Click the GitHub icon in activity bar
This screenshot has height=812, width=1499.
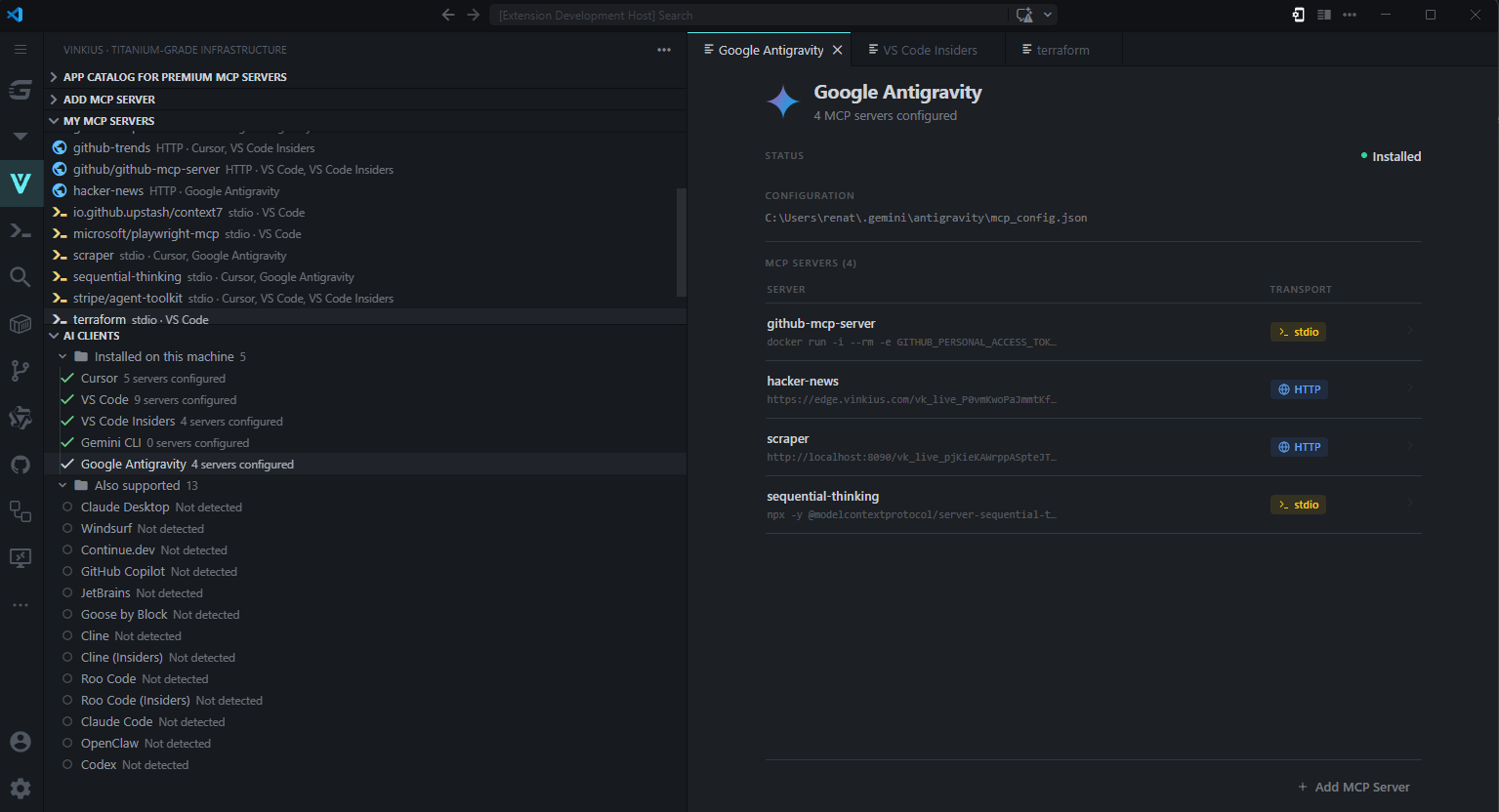pyautogui.click(x=21, y=465)
